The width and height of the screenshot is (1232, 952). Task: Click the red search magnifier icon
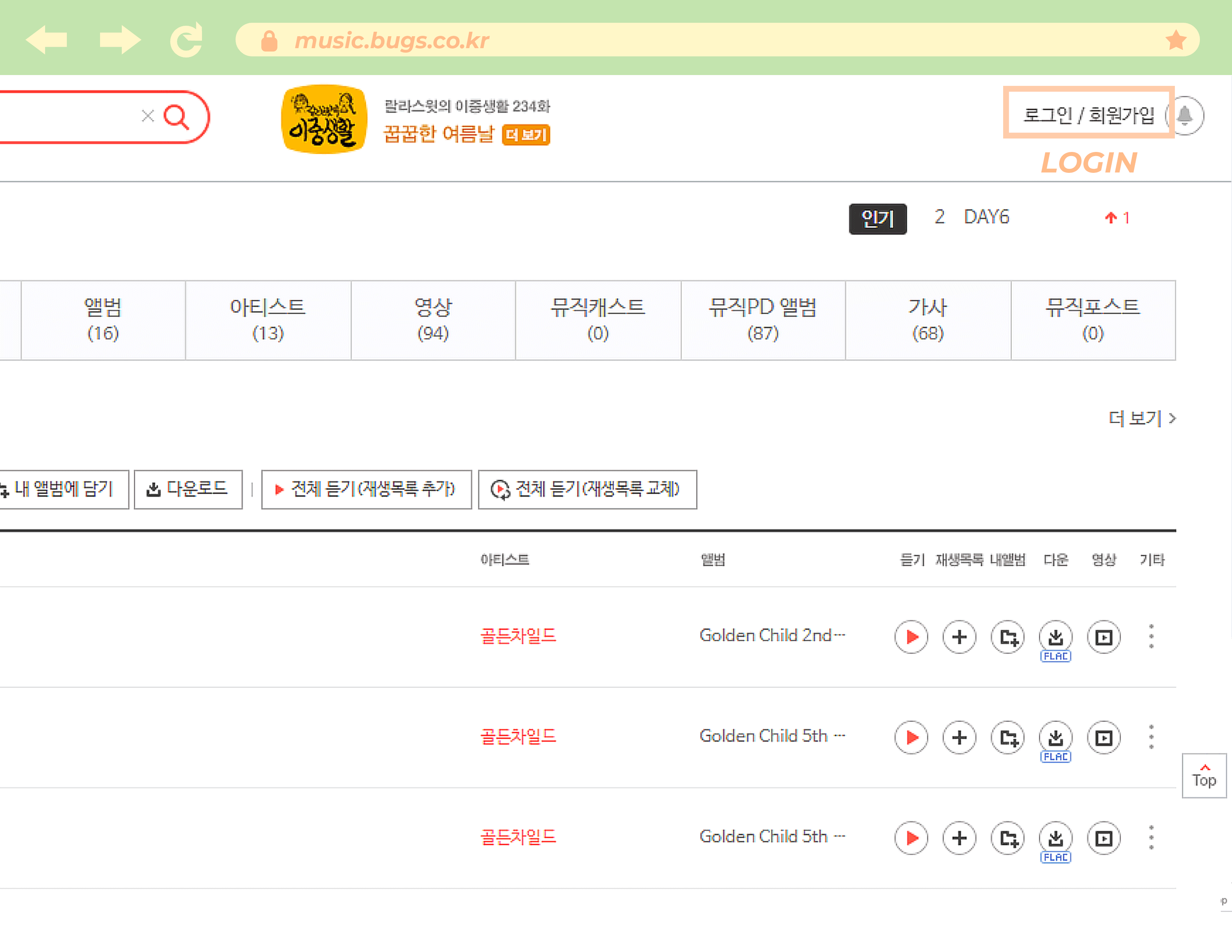pos(176,117)
